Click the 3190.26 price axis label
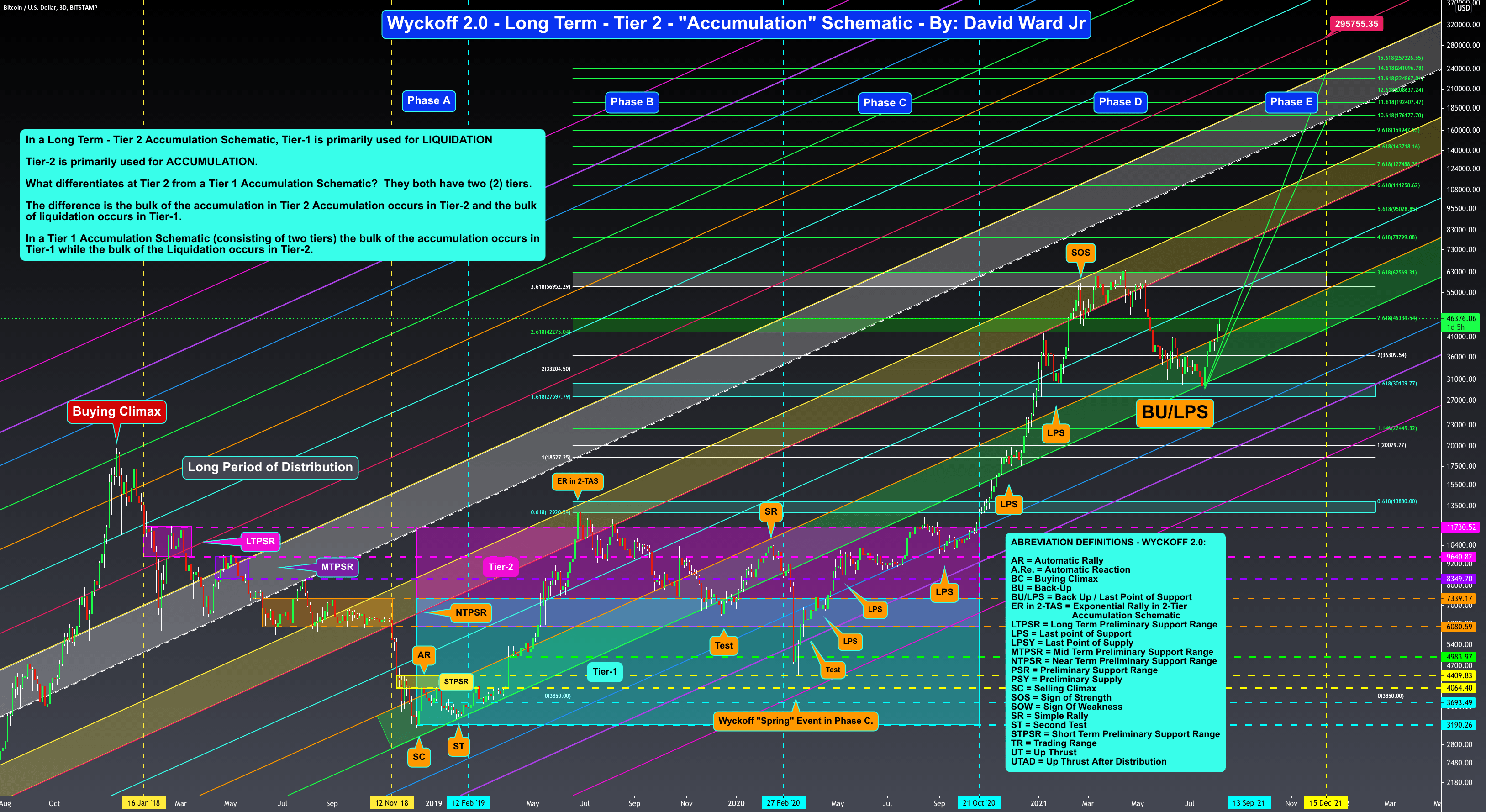This screenshot has height=812, width=1486. click(x=1460, y=725)
